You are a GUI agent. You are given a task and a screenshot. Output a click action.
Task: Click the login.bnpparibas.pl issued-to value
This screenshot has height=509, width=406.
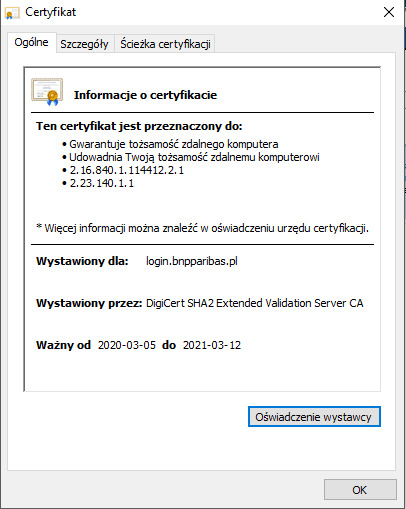click(x=192, y=261)
